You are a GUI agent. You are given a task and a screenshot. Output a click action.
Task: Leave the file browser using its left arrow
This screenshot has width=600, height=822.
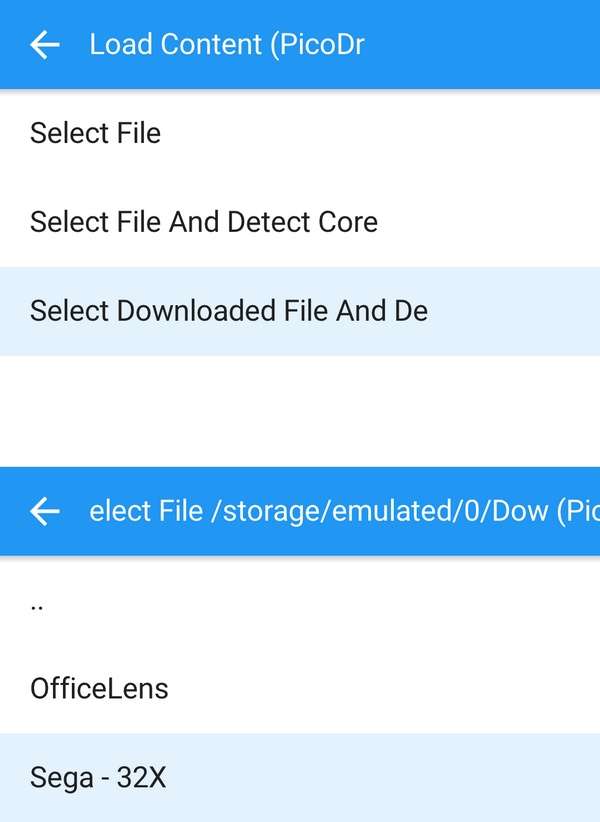click(45, 511)
